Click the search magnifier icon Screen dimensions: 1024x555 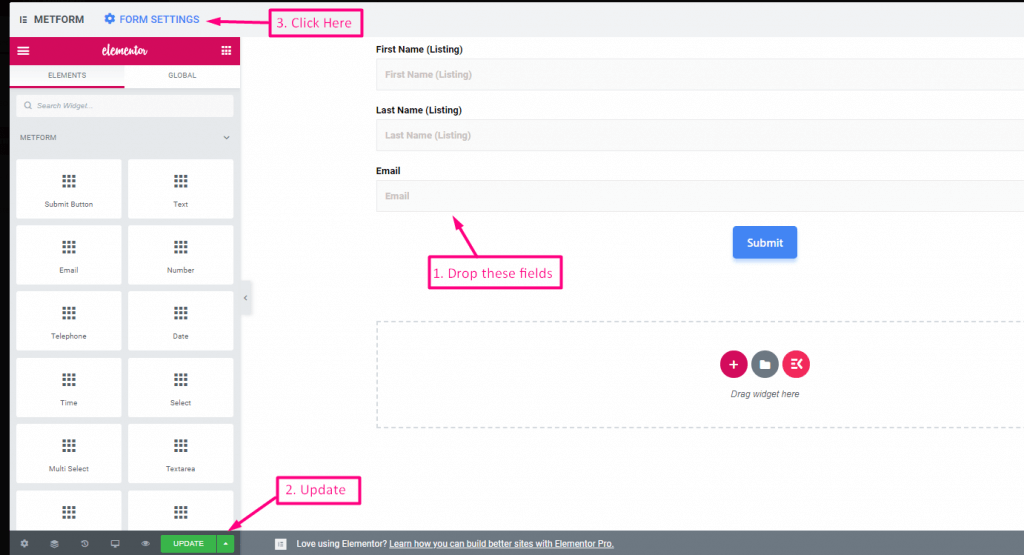pos(28,105)
